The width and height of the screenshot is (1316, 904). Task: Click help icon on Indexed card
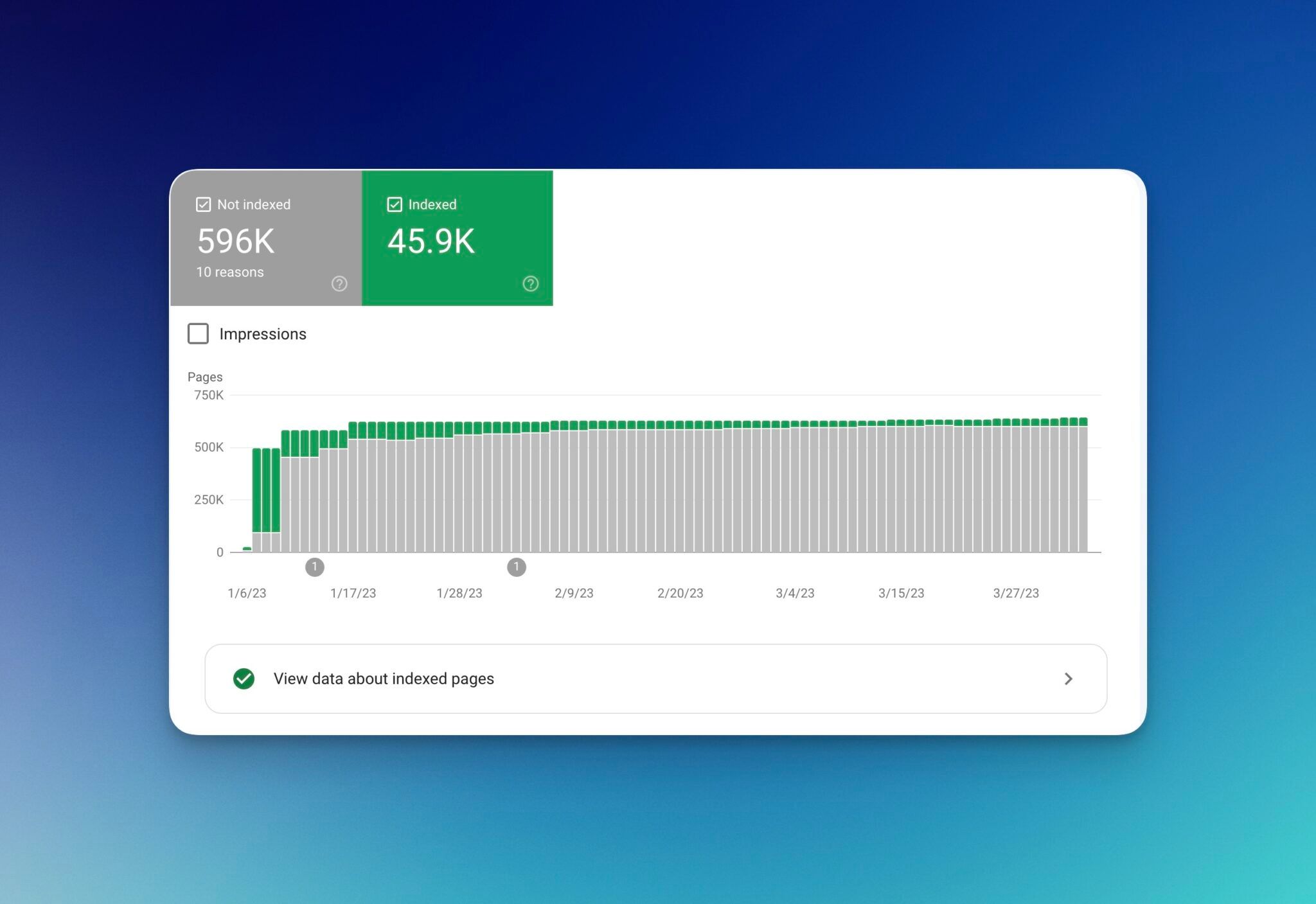coord(530,283)
